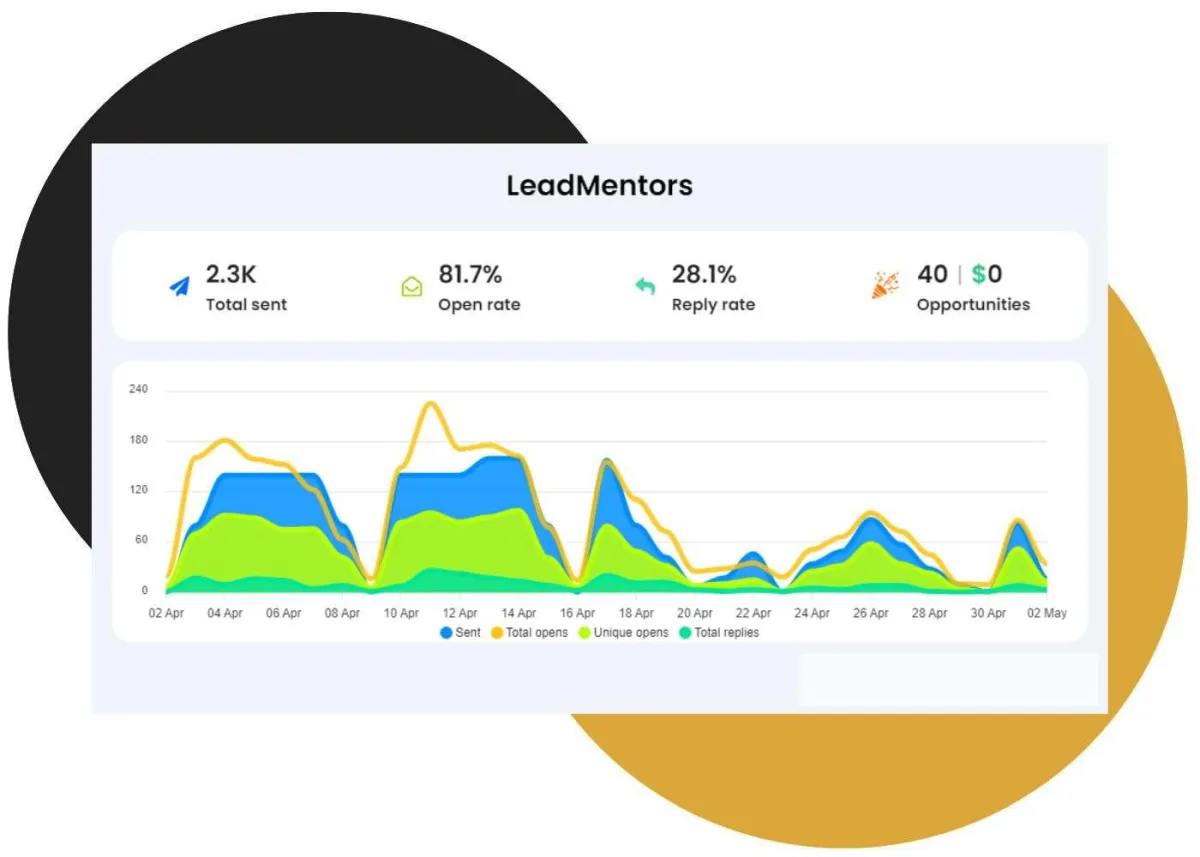Click the LeadMentors title
1200x857 pixels.
599,186
